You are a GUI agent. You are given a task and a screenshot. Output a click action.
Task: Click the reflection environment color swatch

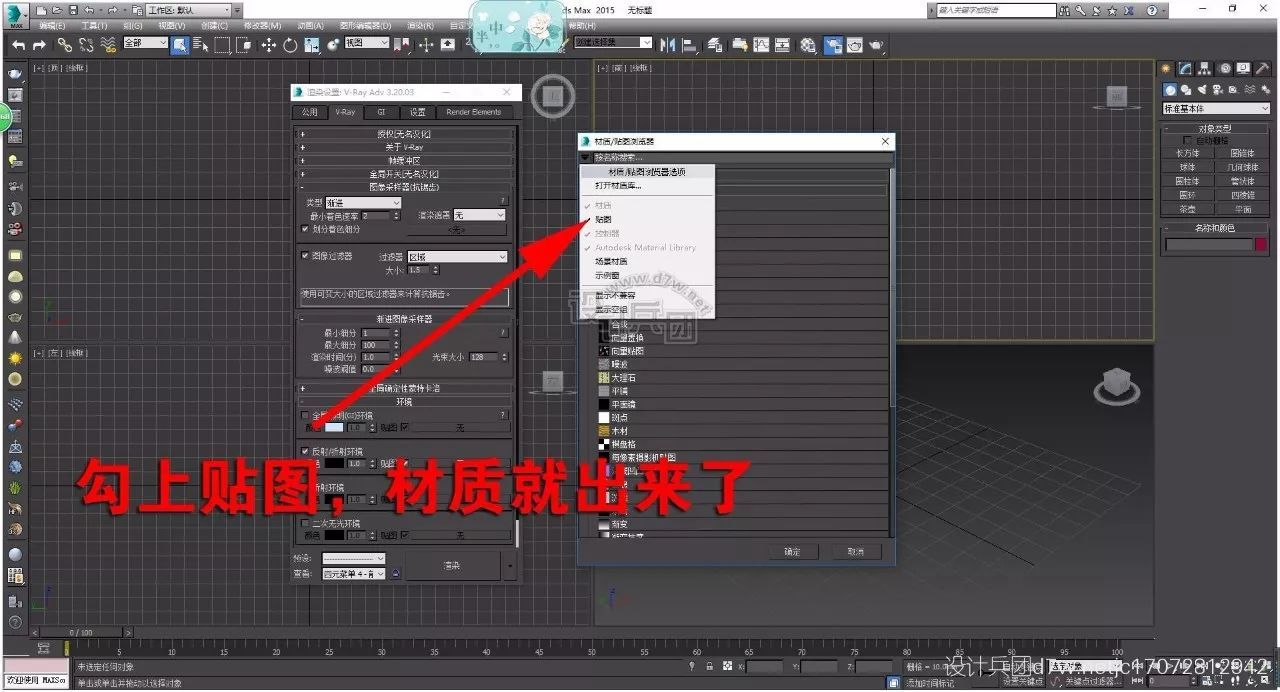pyautogui.click(x=335, y=463)
